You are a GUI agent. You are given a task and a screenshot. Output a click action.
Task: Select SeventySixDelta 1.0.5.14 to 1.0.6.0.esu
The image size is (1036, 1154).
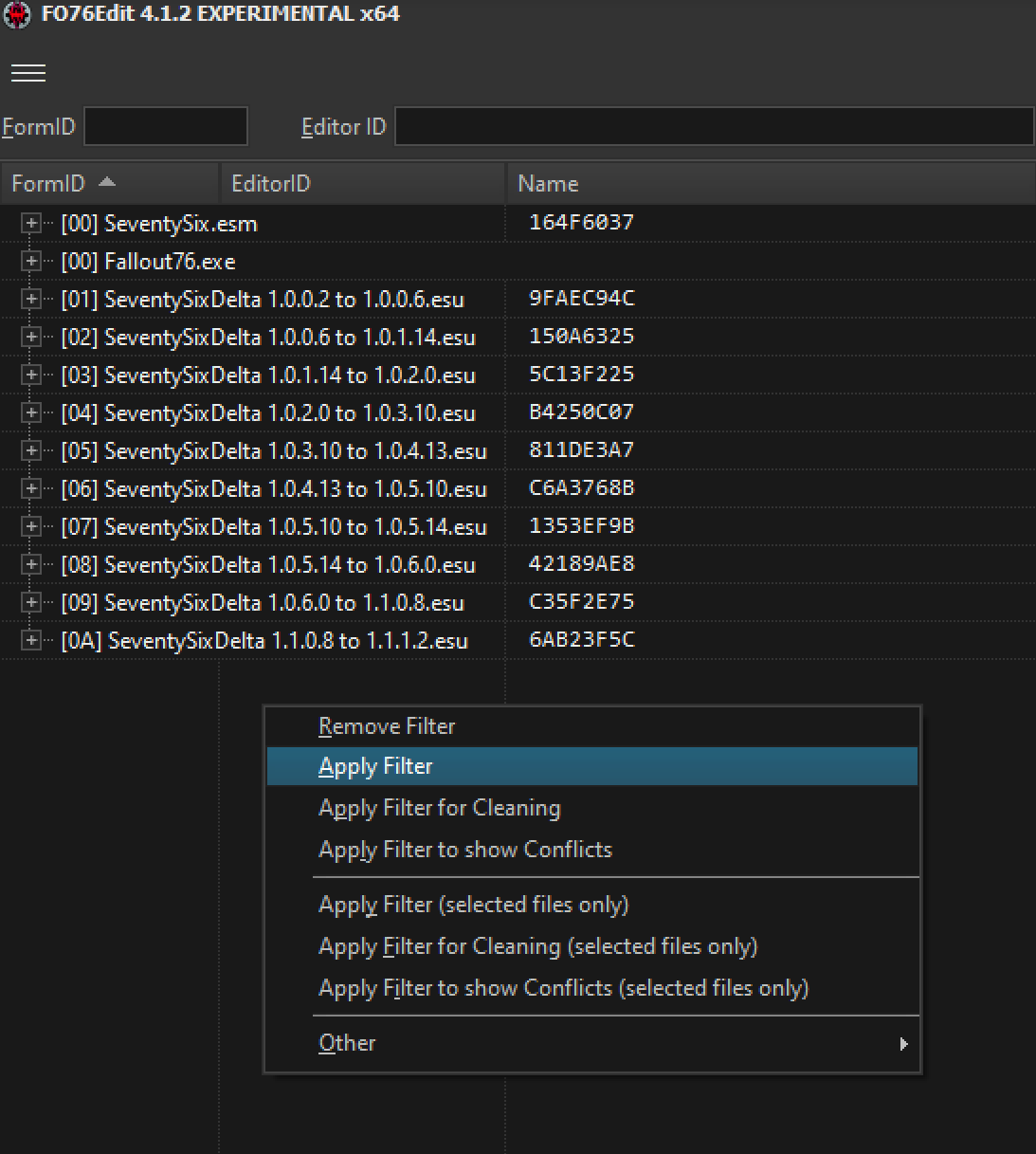point(268,564)
